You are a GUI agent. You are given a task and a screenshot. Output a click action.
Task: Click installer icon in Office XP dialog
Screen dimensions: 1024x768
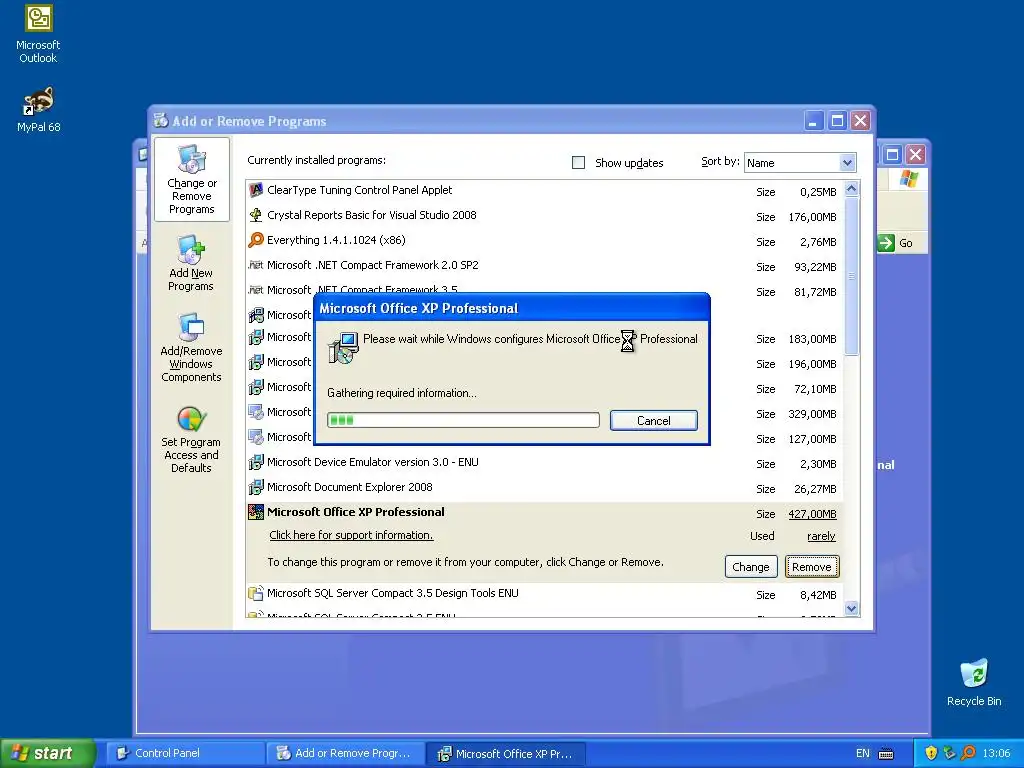tap(344, 347)
